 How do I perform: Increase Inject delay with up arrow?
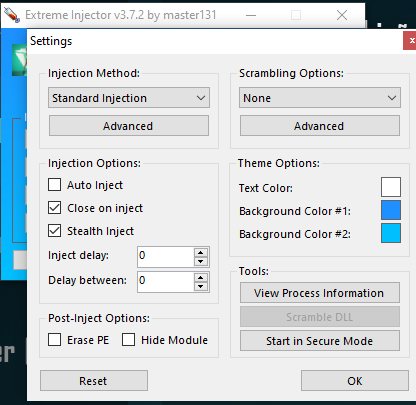pyautogui.click(x=201, y=252)
